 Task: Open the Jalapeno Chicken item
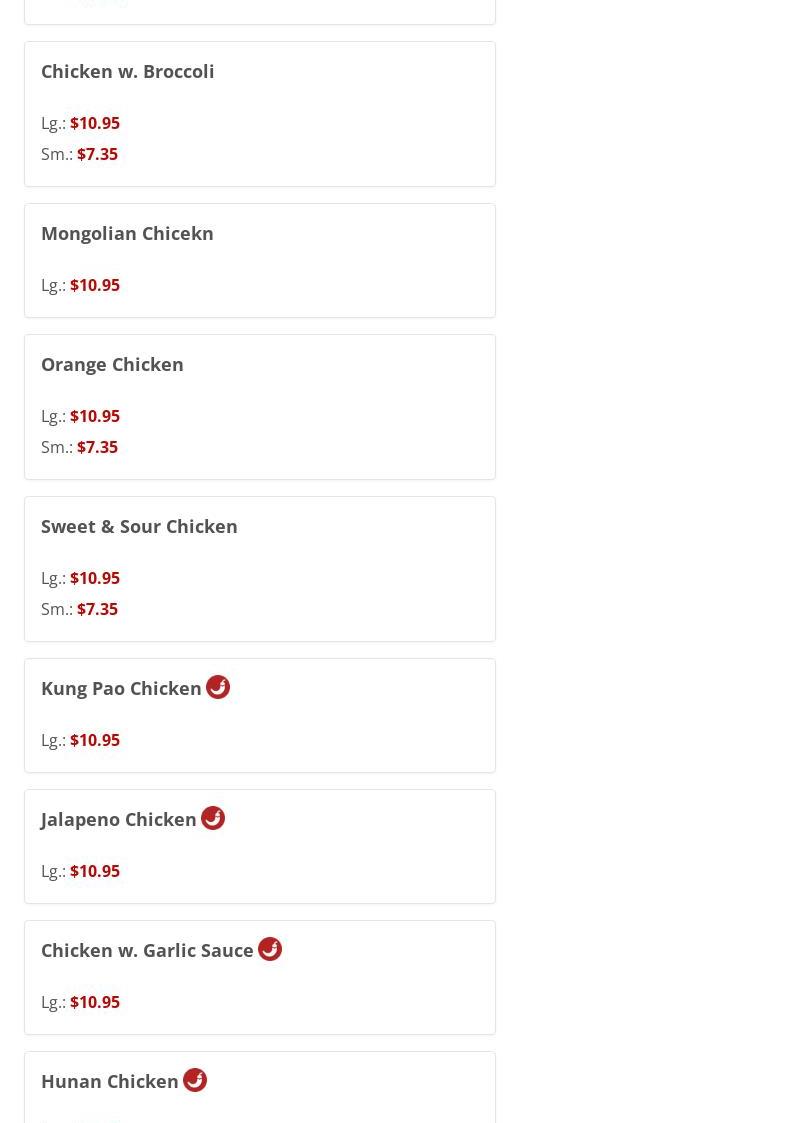tap(119, 819)
